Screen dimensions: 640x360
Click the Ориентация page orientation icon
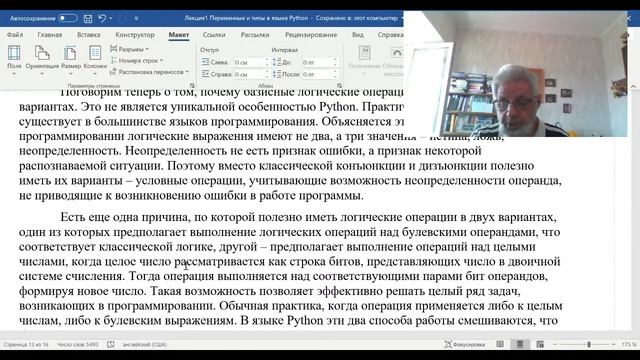click(42, 53)
